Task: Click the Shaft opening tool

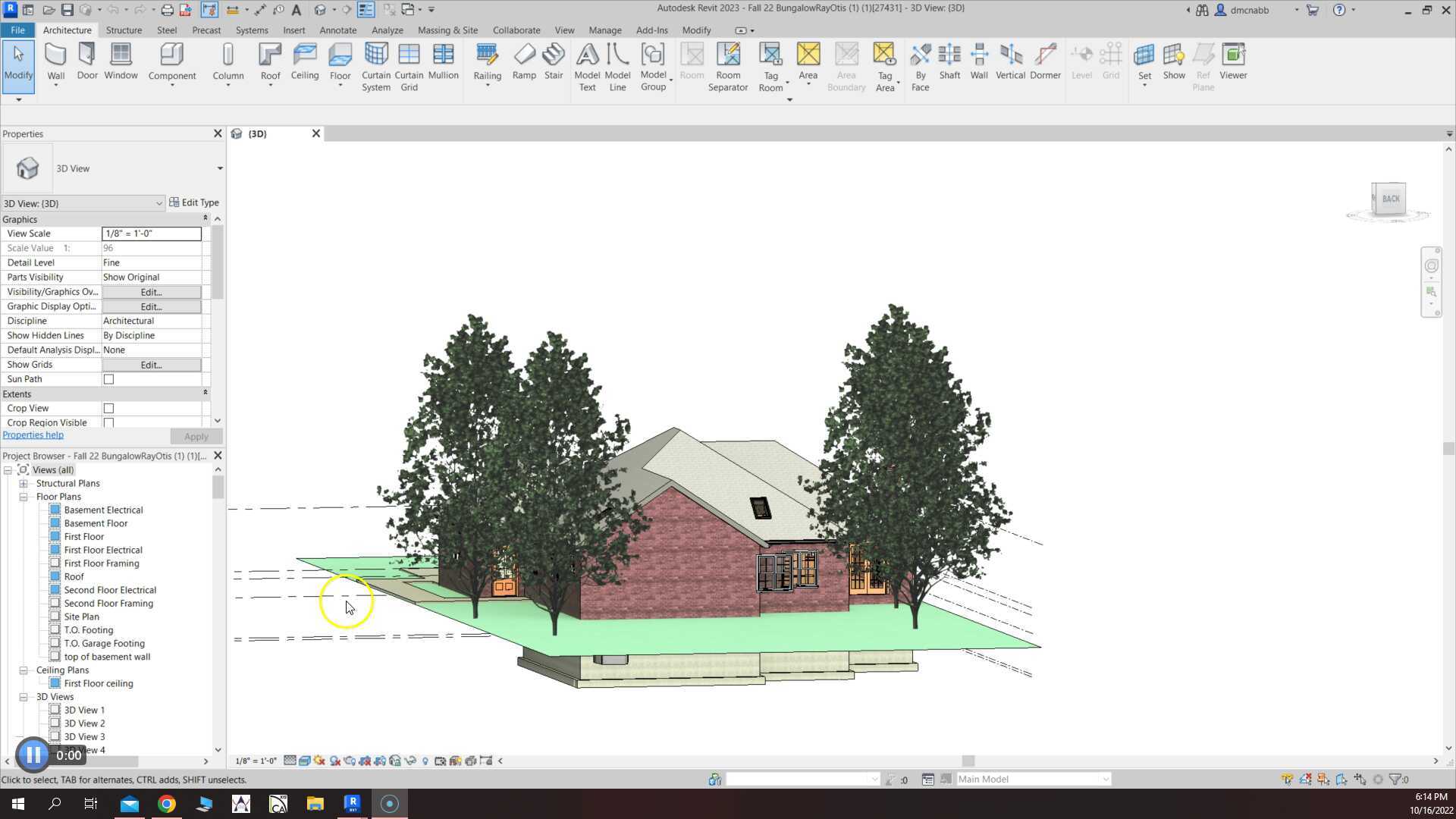Action: click(949, 61)
